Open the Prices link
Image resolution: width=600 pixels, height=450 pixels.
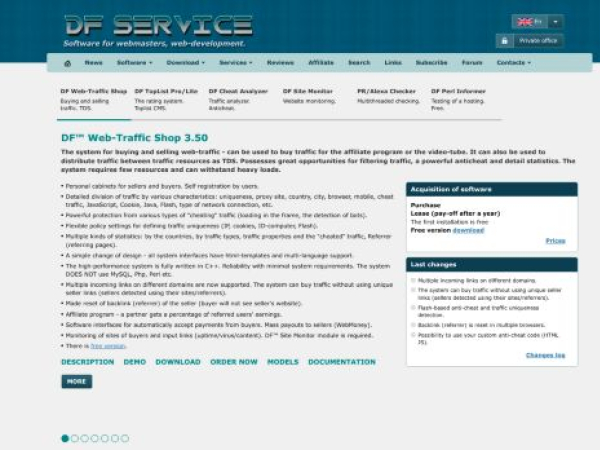click(555, 241)
